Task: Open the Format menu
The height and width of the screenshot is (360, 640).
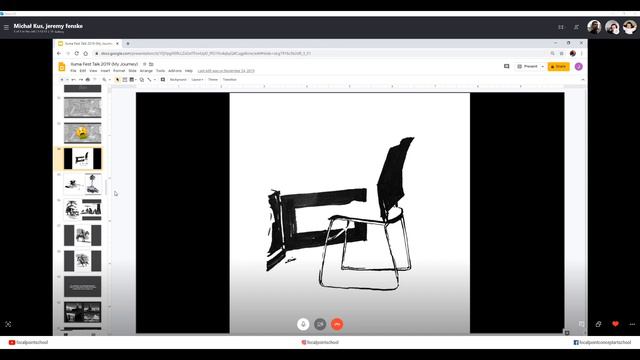Action: tap(119, 71)
